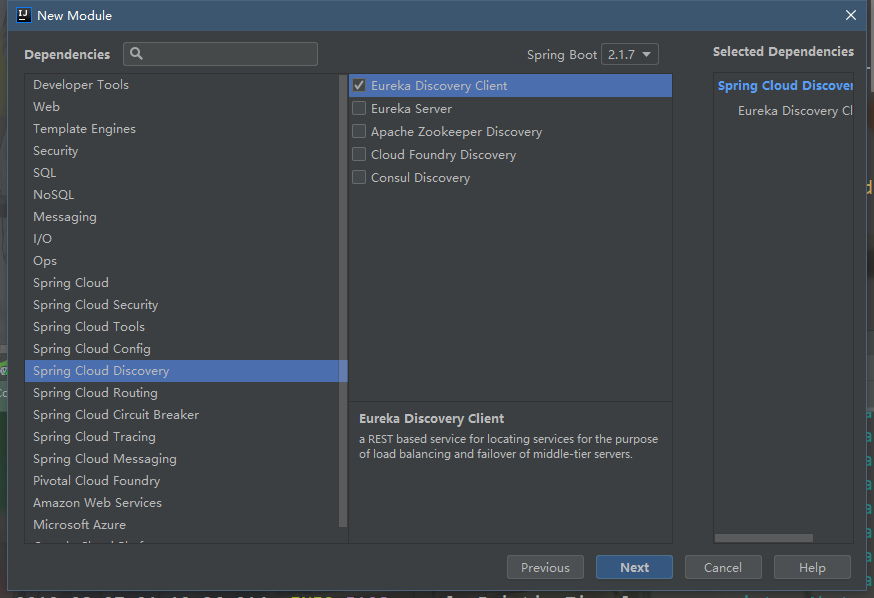Screen dimensions: 874x598
Task: Select the I/O category
Action: click(182, 239)
